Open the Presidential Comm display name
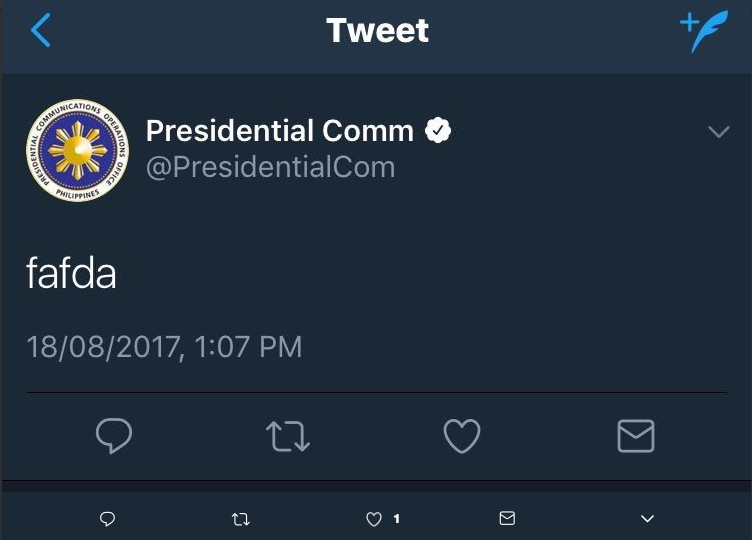 coord(280,130)
